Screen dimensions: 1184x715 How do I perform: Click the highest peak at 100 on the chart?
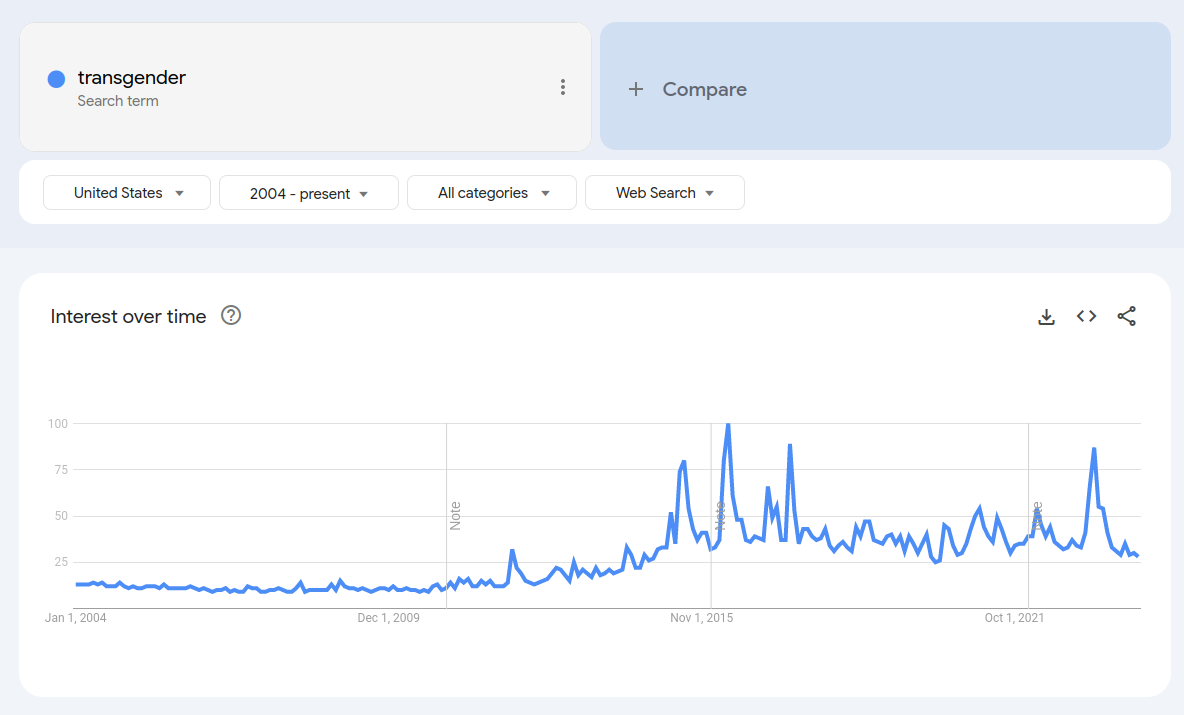[x=728, y=425]
